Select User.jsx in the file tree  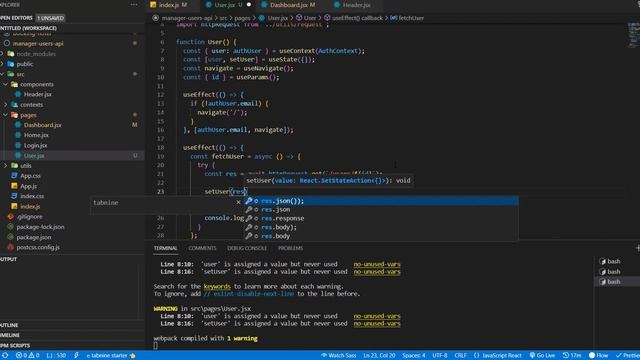click(34, 156)
